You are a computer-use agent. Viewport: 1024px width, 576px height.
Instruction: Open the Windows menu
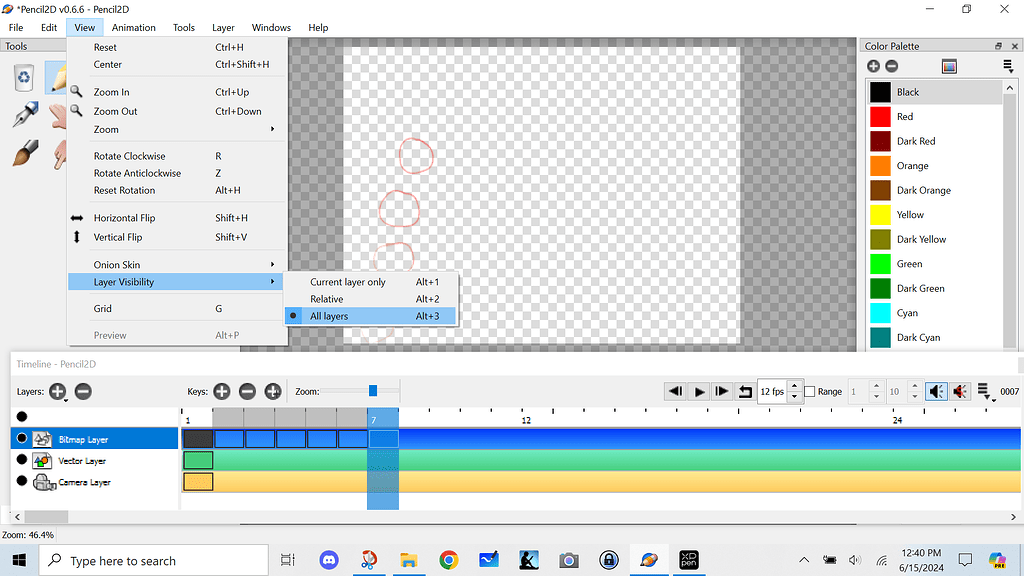(271, 27)
